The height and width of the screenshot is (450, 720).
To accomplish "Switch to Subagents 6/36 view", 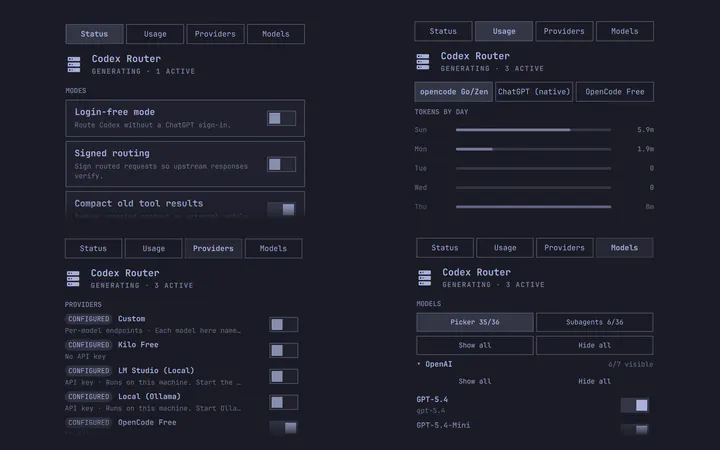I will [x=594, y=322].
